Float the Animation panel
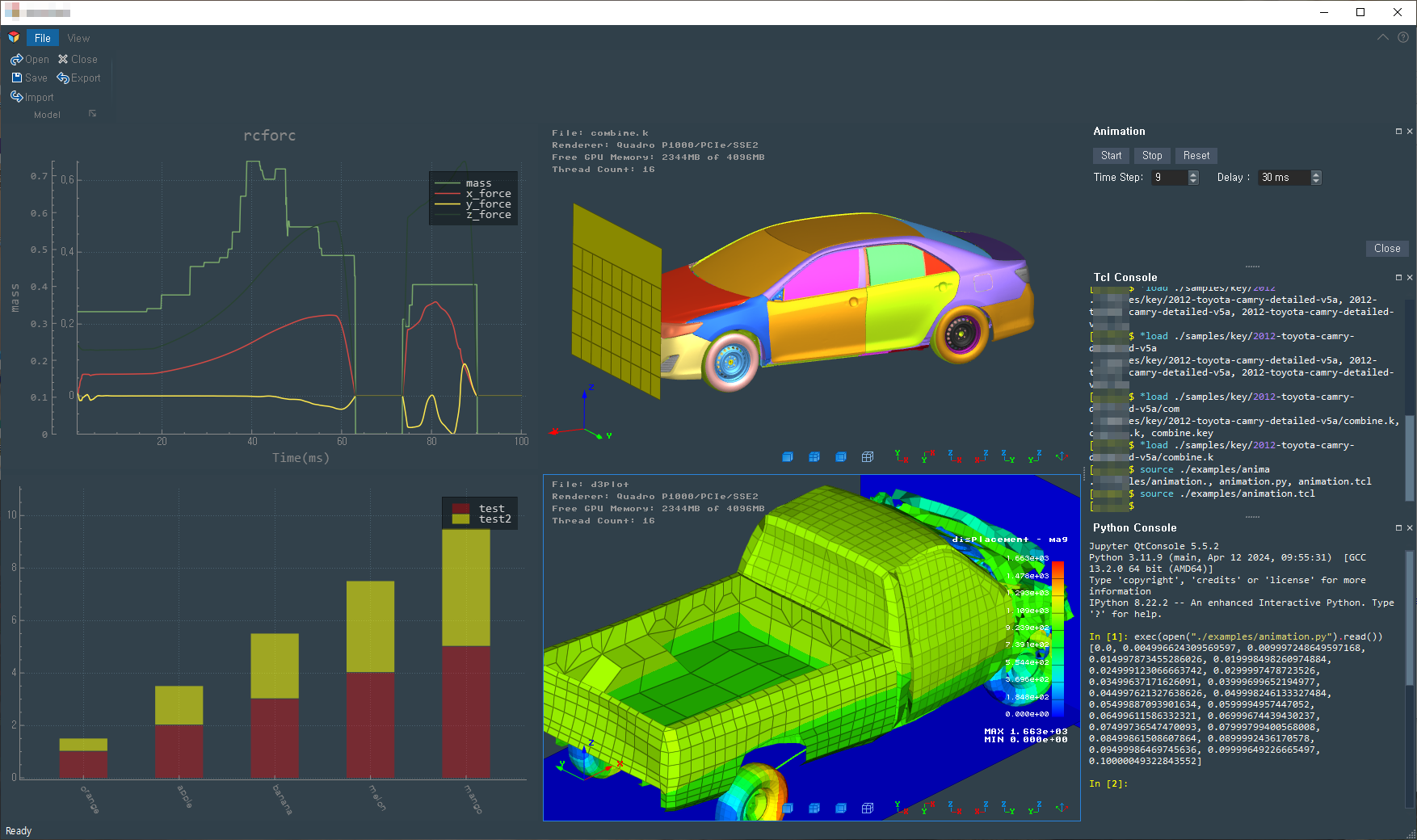Screen dimensions: 1417x840 (1398, 132)
